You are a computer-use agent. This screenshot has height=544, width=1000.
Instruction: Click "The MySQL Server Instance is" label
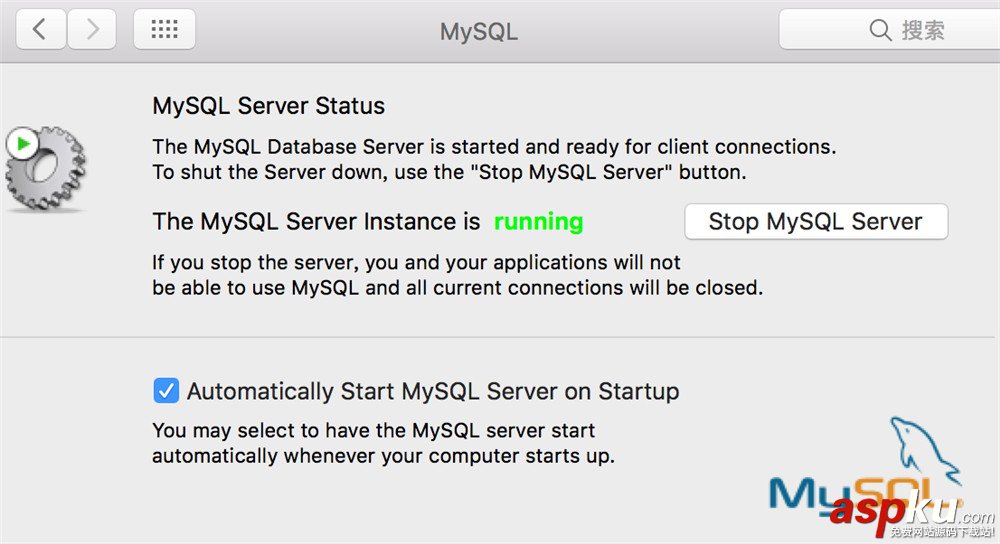(x=316, y=222)
